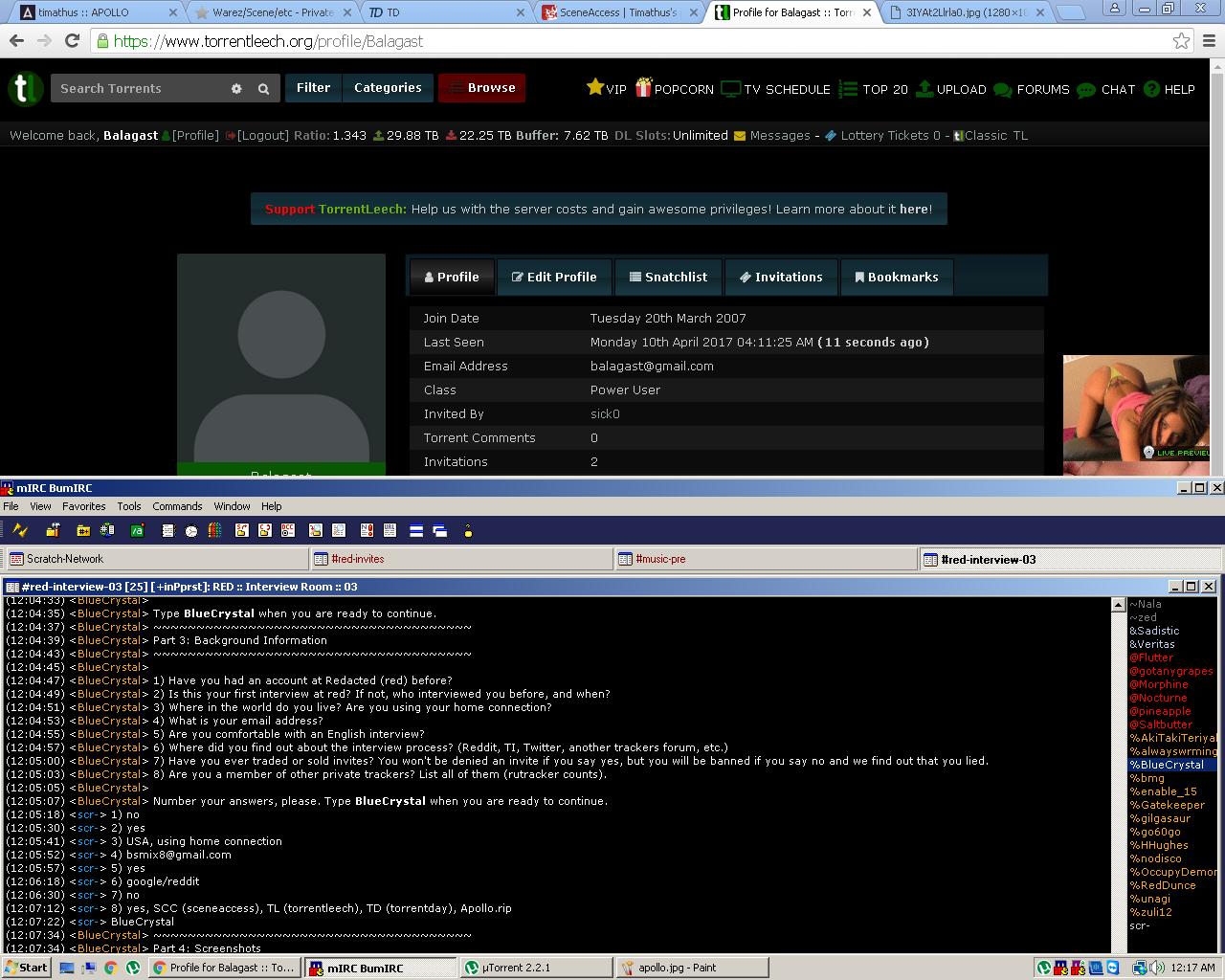Open the Invitations tab
Viewport: 1225px width, 980px height.
[781, 277]
